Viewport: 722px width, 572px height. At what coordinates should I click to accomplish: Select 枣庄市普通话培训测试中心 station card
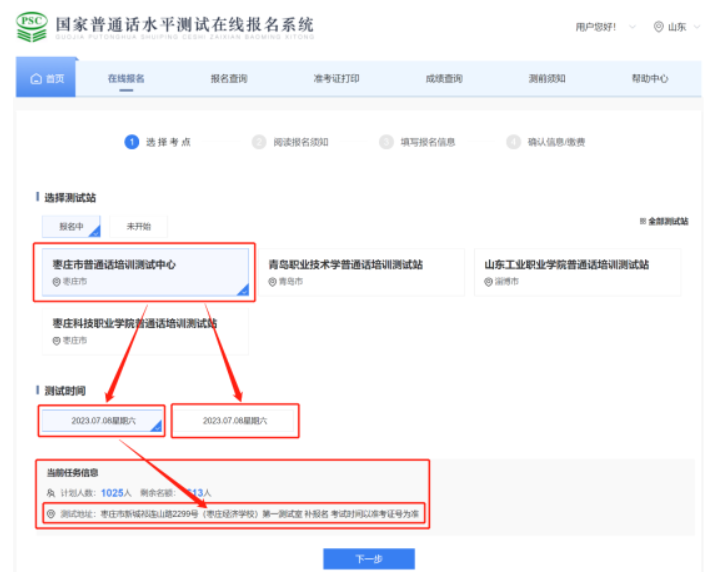pyautogui.click(x=144, y=272)
